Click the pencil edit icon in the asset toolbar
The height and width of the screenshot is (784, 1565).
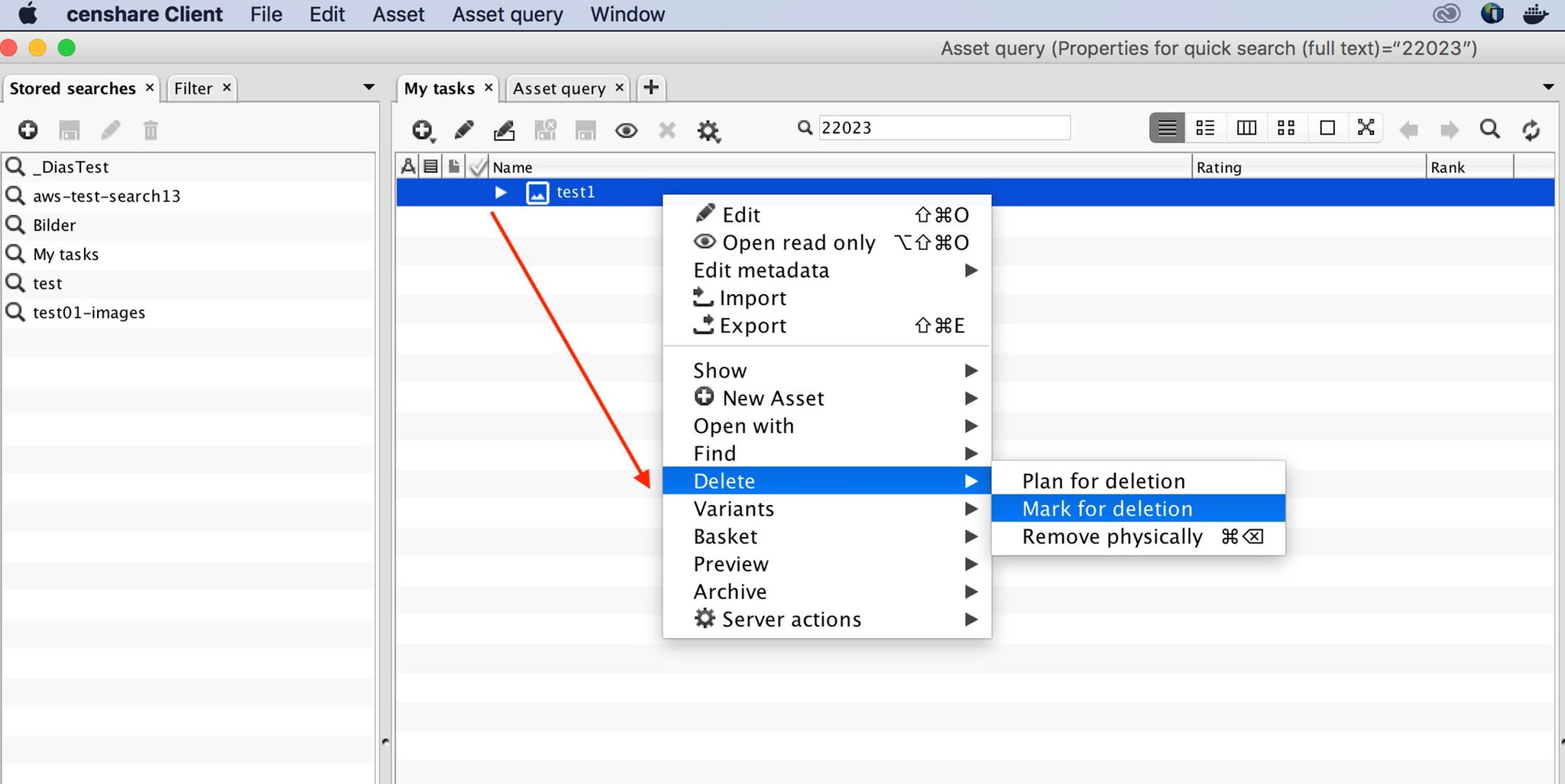464,130
